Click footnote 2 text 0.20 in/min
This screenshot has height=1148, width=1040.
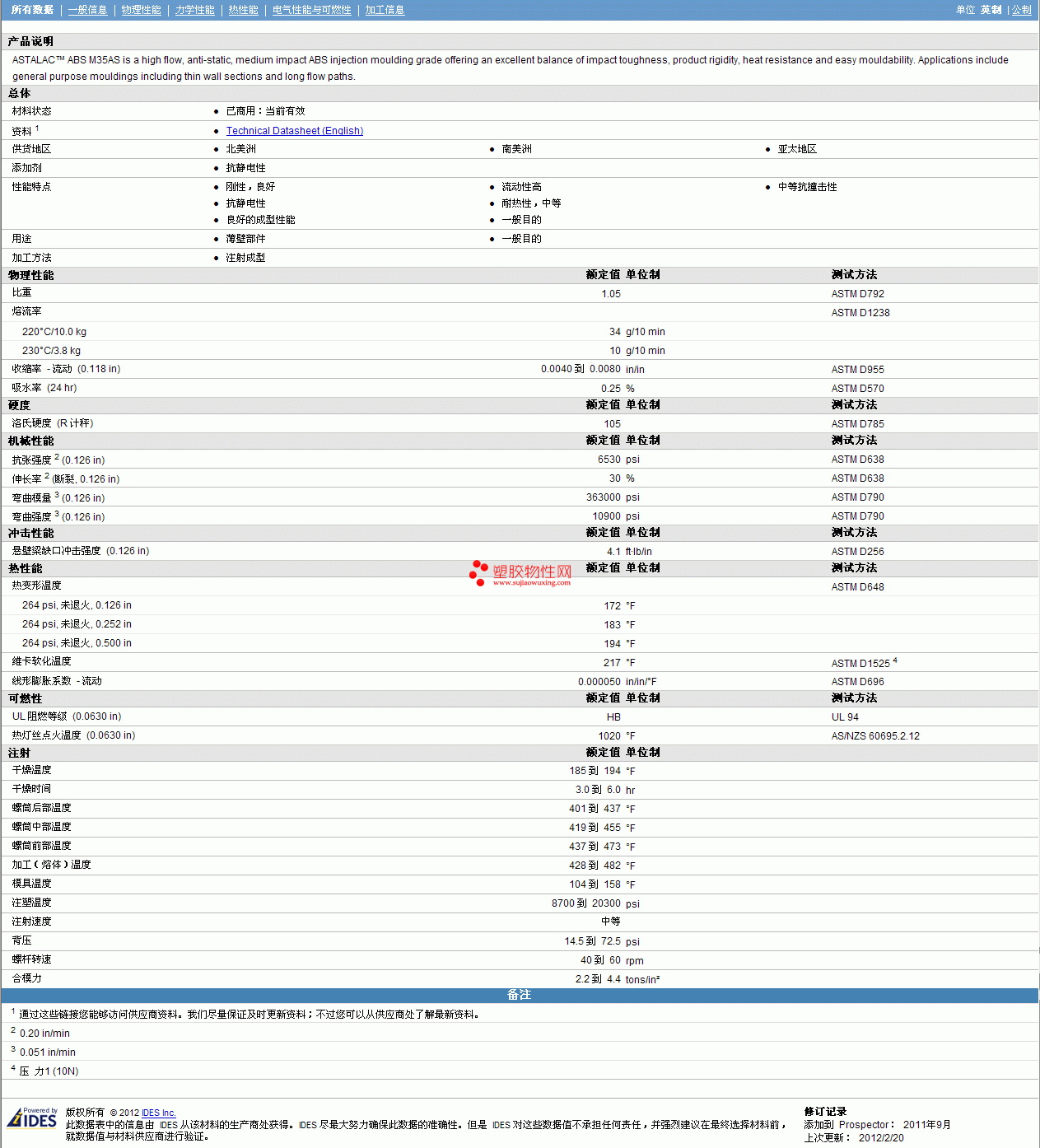(x=44, y=1034)
